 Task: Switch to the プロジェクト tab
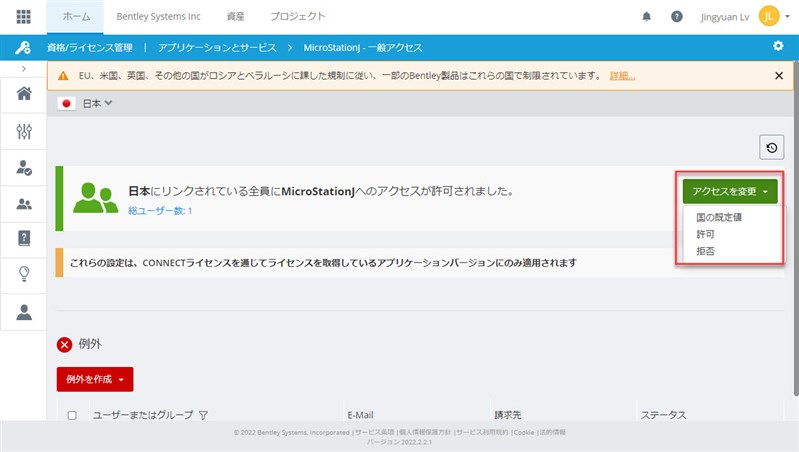click(x=298, y=17)
